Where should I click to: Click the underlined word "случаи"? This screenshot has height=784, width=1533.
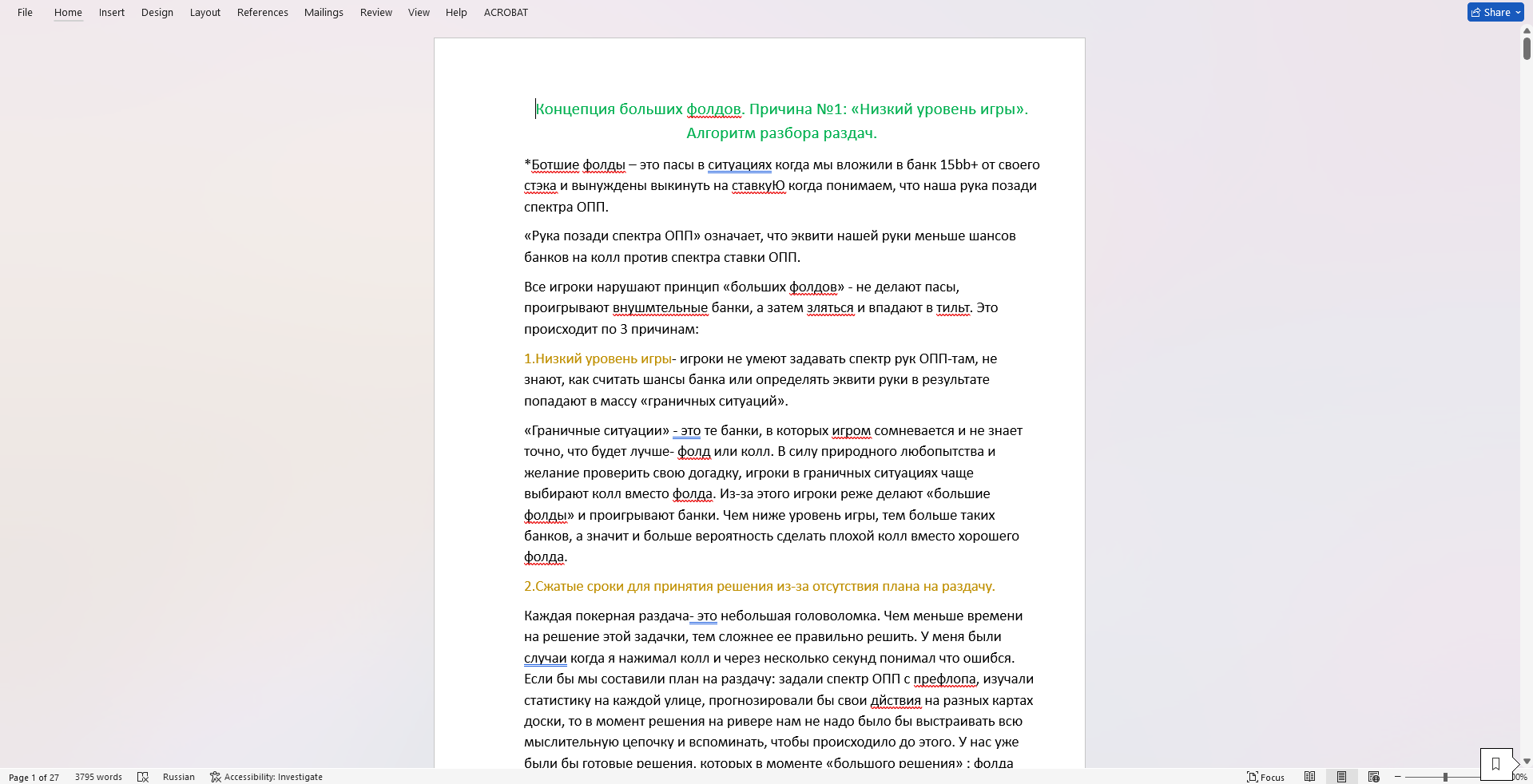pos(546,659)
